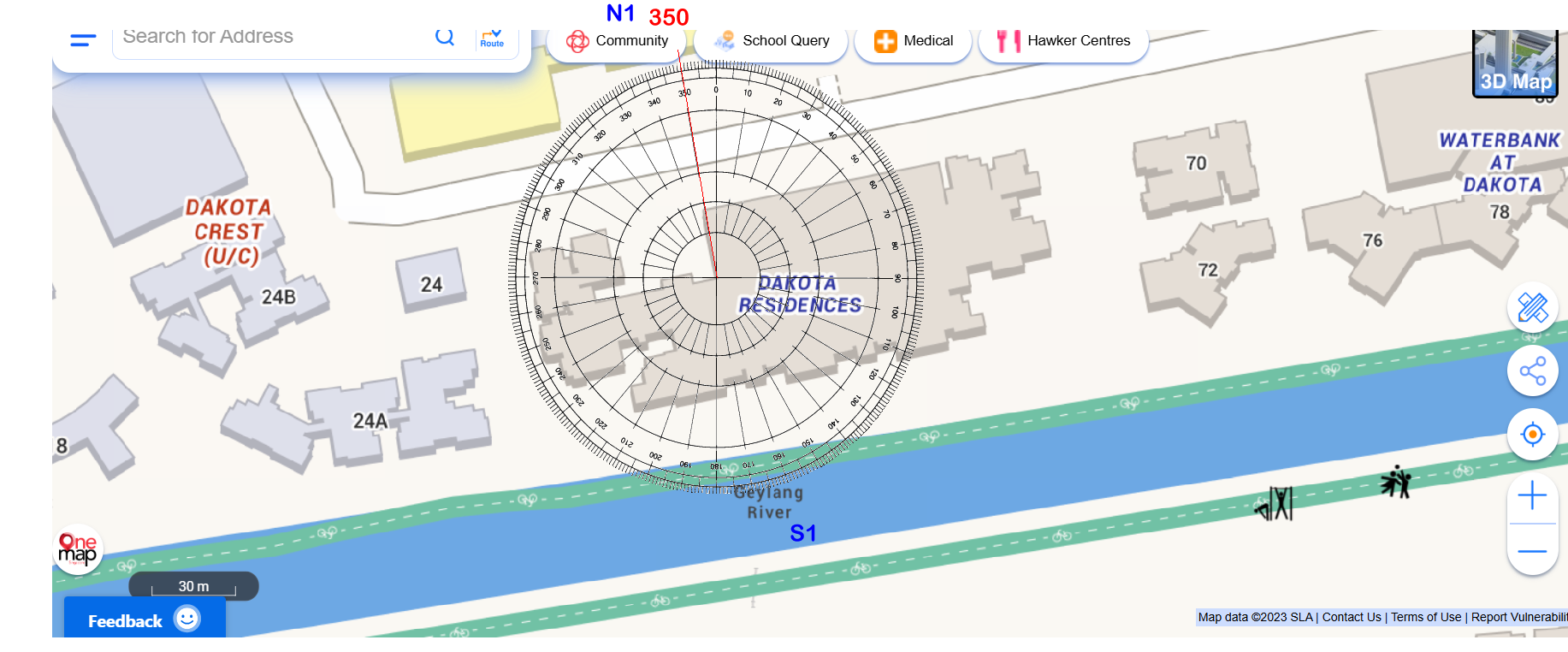Select the Community filter
The image size is (1568, 652).
(x=618, y=41)
